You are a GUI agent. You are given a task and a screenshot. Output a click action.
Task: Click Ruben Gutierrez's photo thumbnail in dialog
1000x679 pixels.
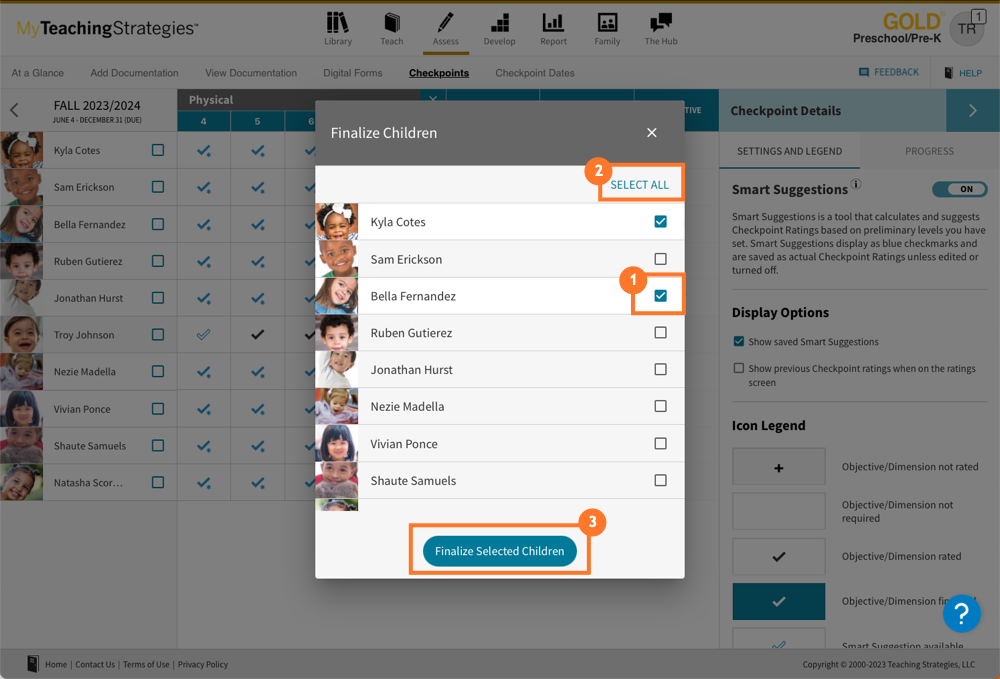pos(337,333)
